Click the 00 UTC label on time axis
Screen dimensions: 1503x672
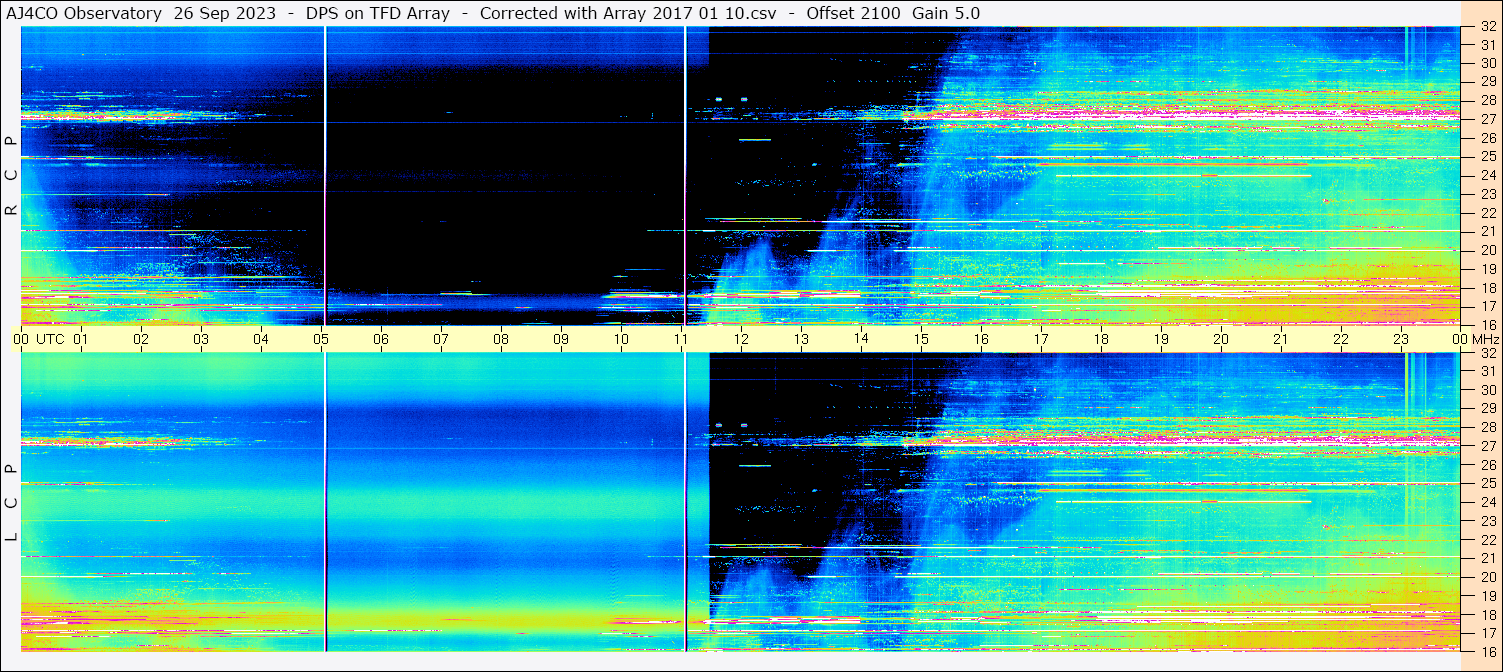tap(38, 339)
